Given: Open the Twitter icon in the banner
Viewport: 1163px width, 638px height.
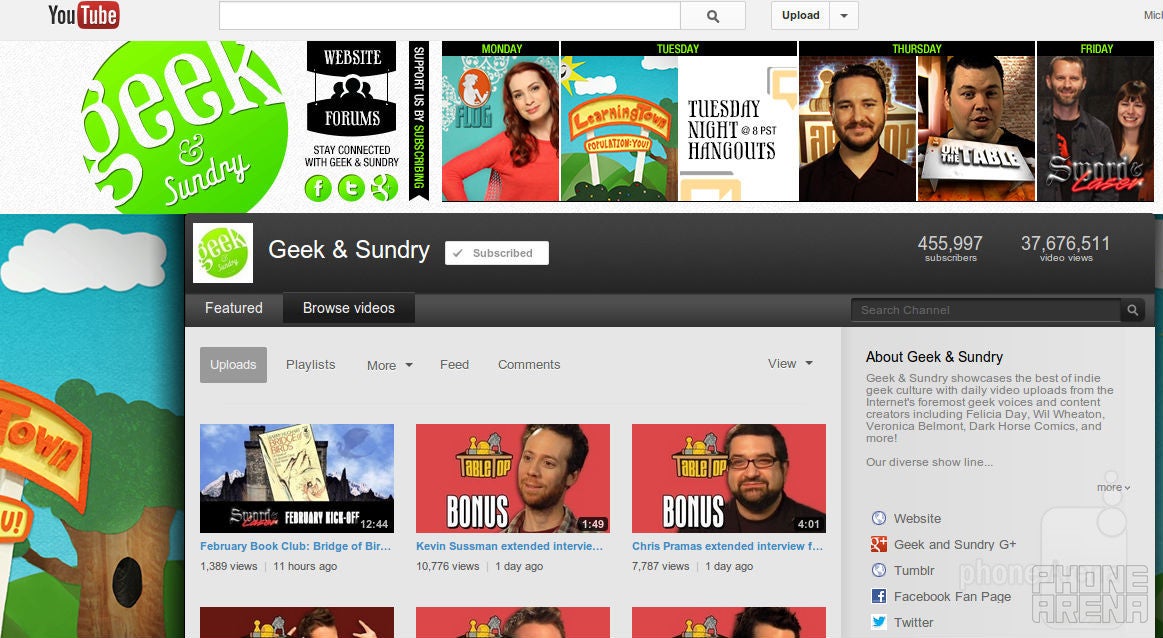Looking at the screenshot, I should coord(351,188).
